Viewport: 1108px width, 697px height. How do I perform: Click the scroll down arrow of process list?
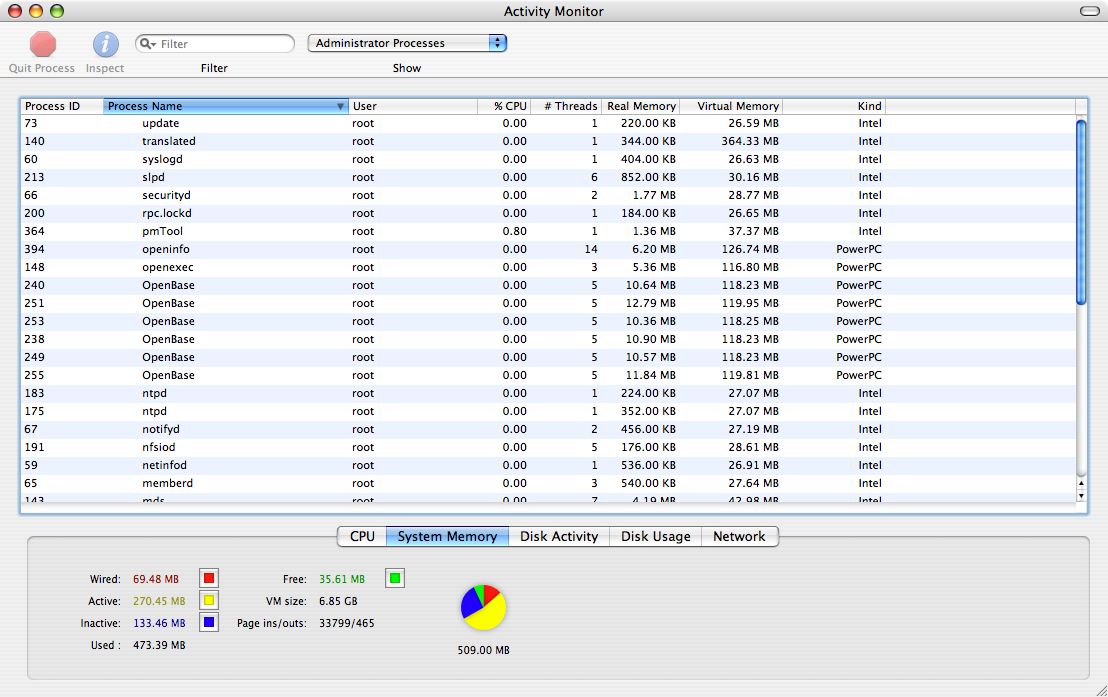click(x=1080, y=496)
